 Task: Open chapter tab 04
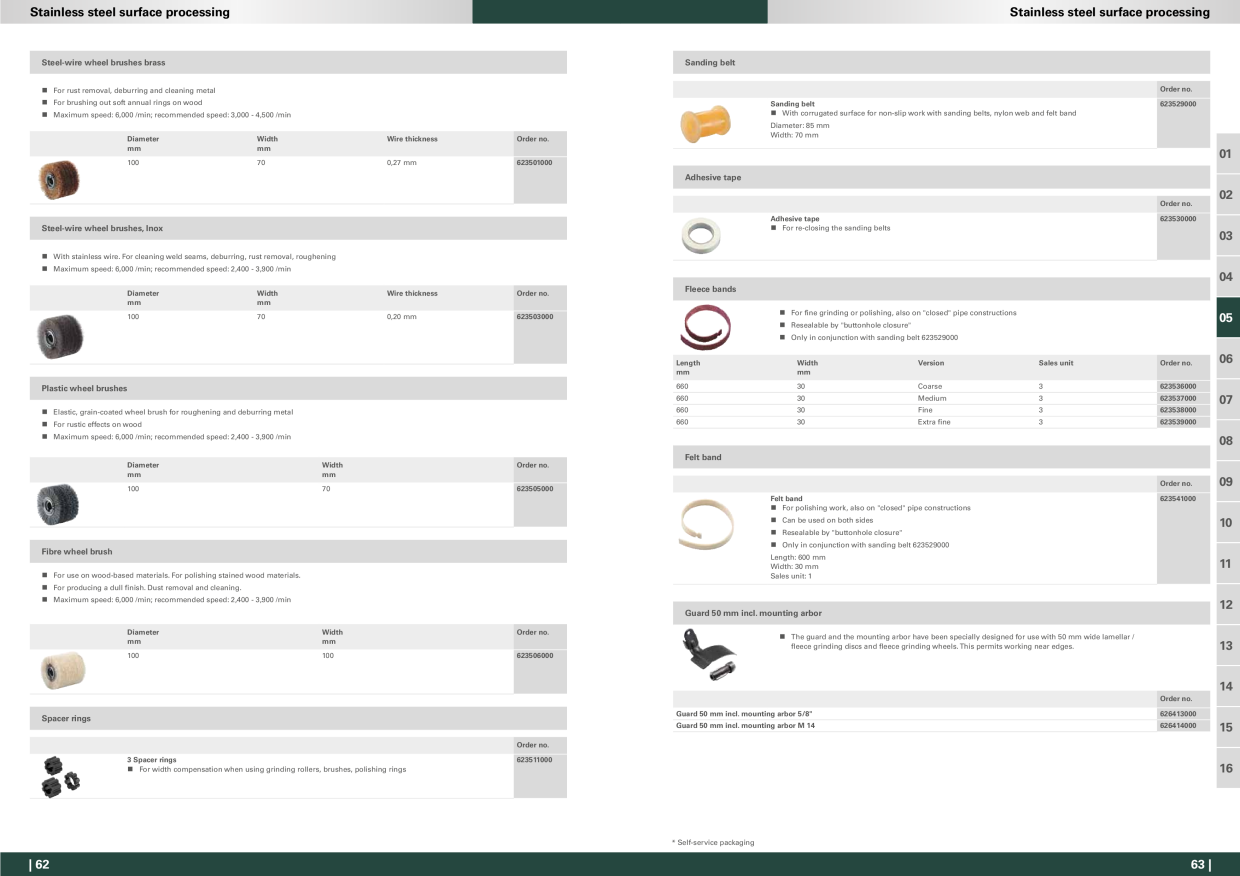point(1227,277)
